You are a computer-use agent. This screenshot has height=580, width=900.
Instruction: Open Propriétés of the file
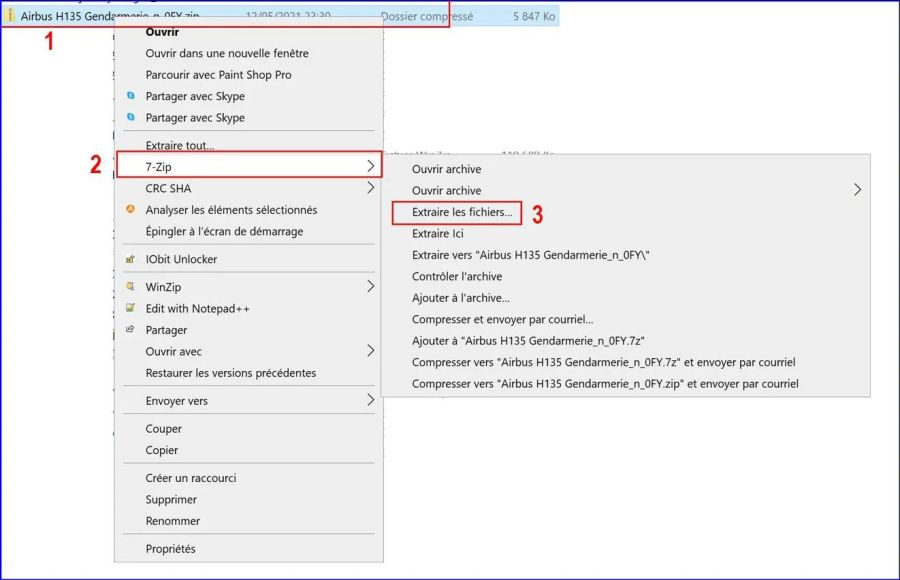click(x=170, y=549)
